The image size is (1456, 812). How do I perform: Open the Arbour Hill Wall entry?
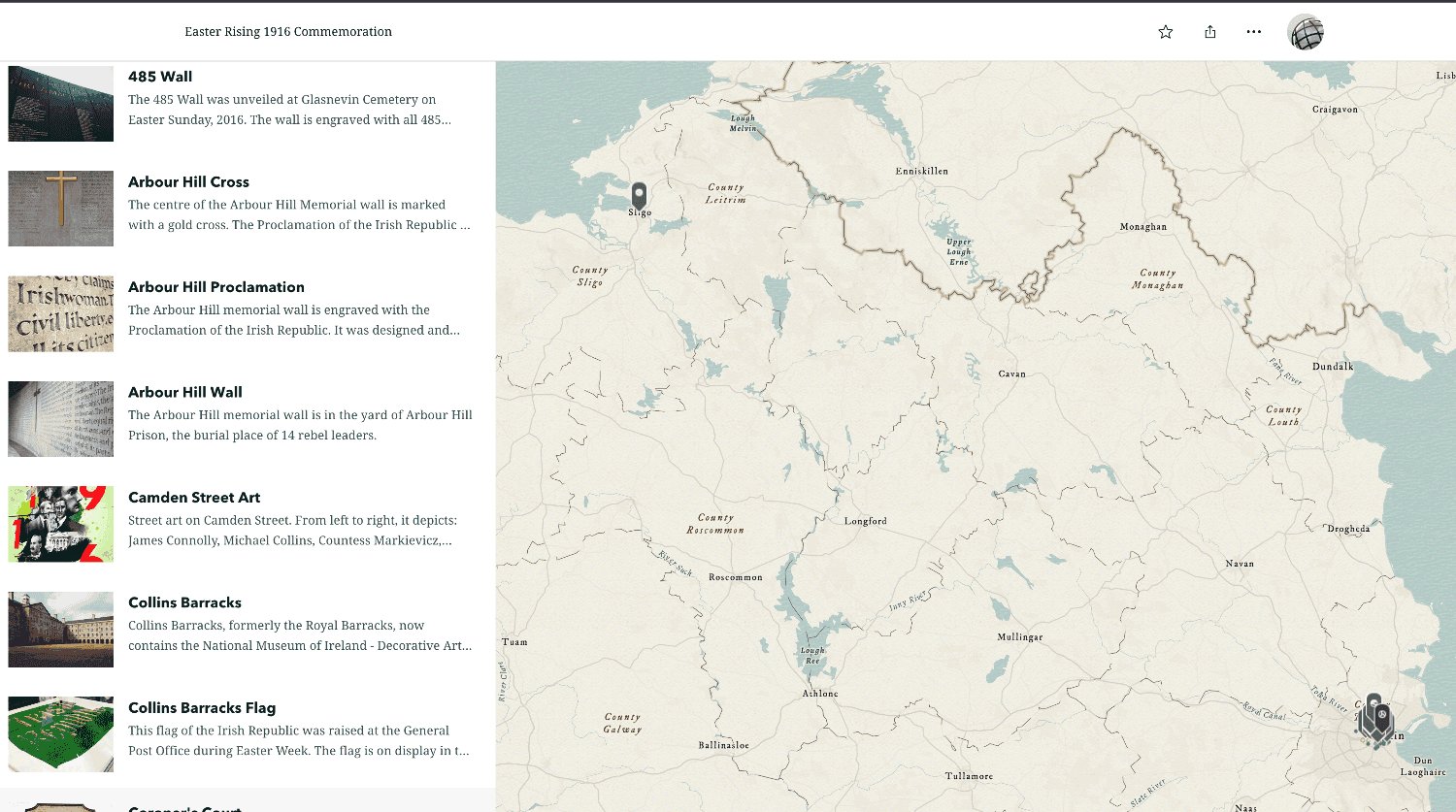184,392
